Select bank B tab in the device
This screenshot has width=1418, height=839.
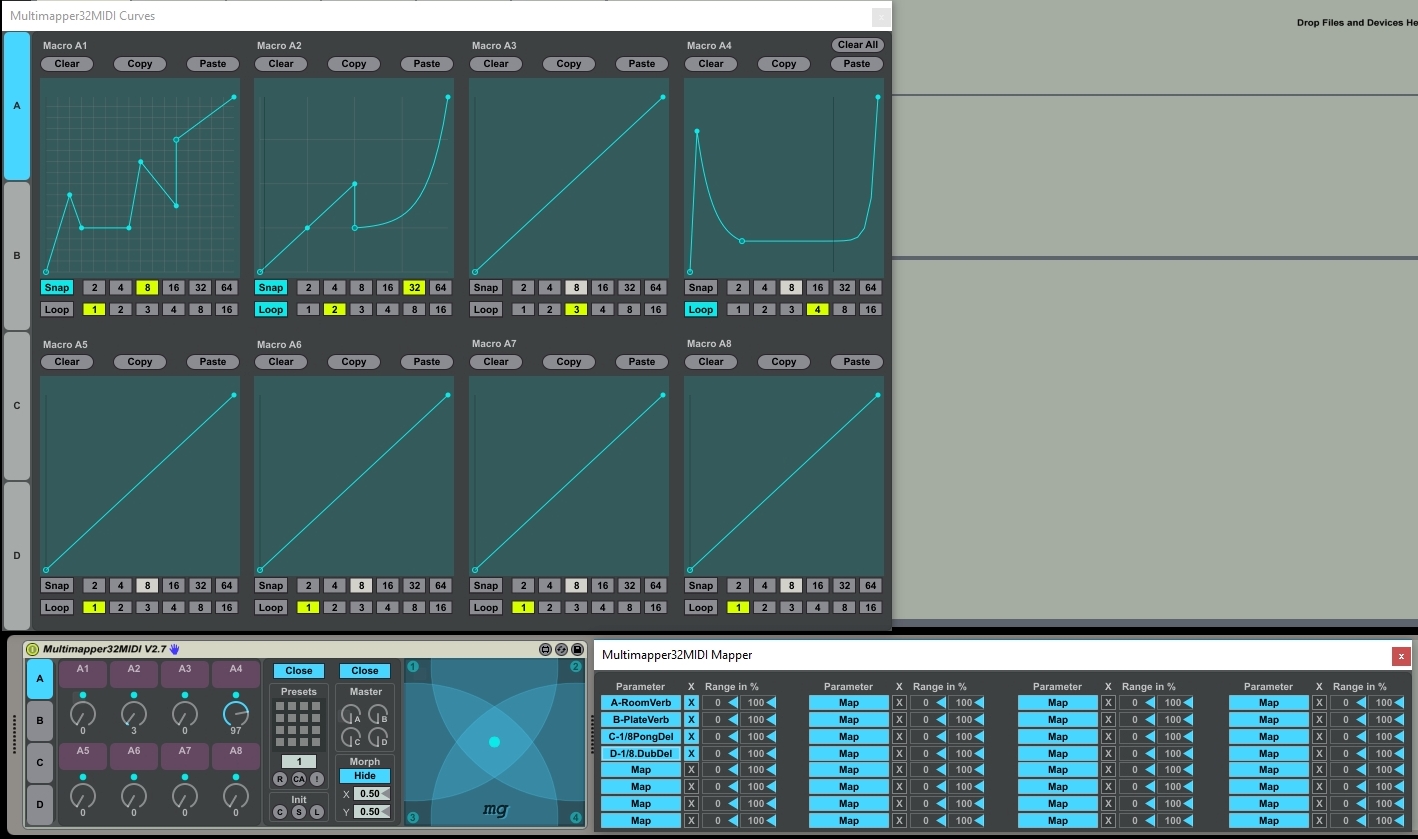[40, 719]
